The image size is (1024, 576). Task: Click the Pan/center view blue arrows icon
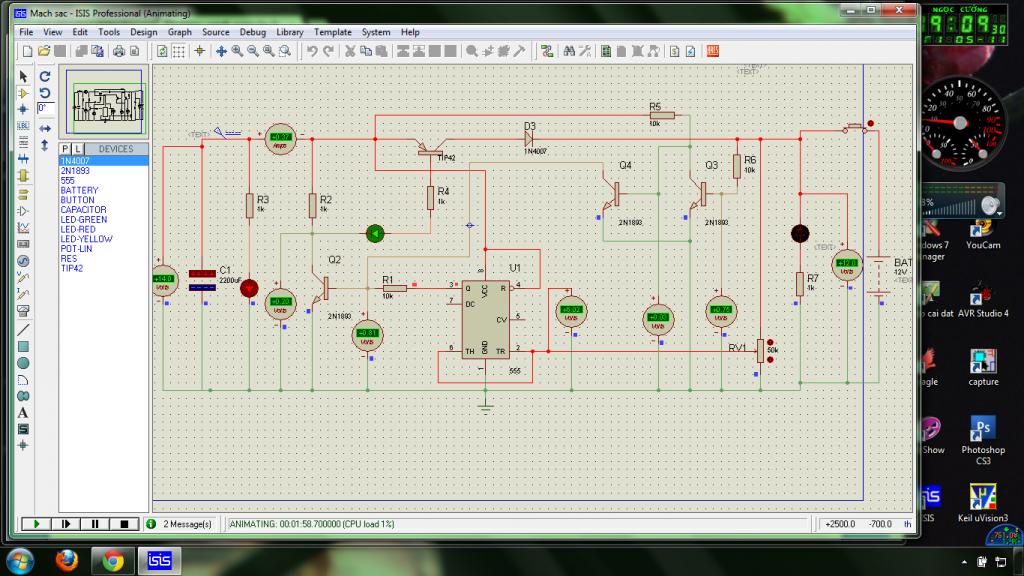pos(221,51)
